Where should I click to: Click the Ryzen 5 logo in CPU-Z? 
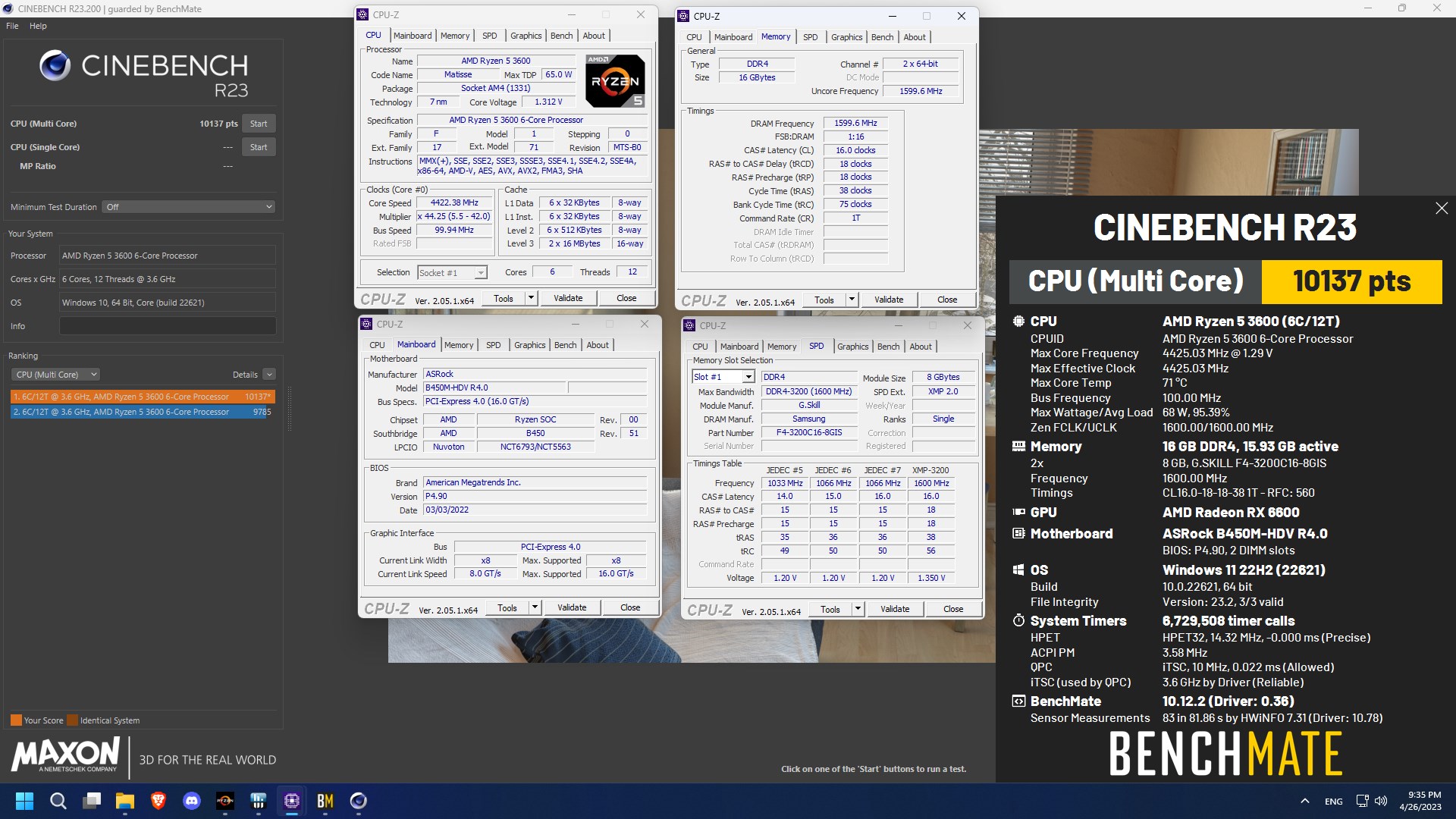click(x=615, y=80)
